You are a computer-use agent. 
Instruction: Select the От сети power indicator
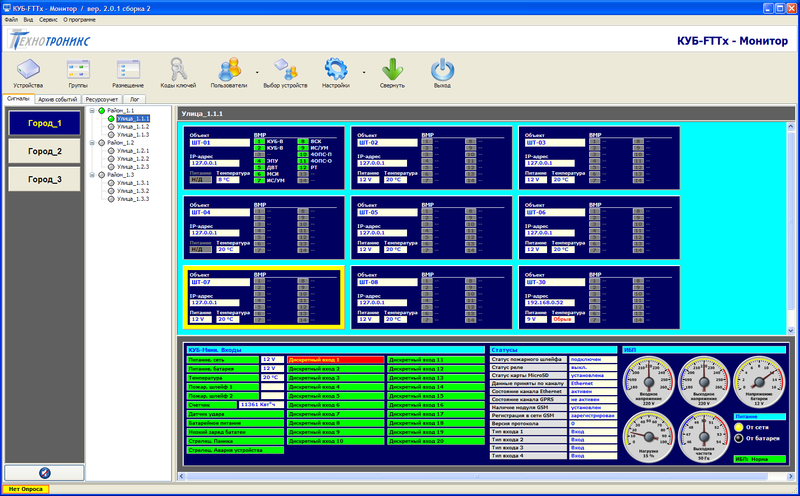click(738, 427)
